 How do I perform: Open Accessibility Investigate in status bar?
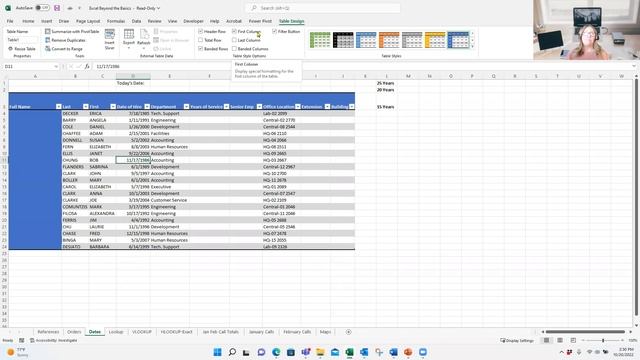click(53, 340)
